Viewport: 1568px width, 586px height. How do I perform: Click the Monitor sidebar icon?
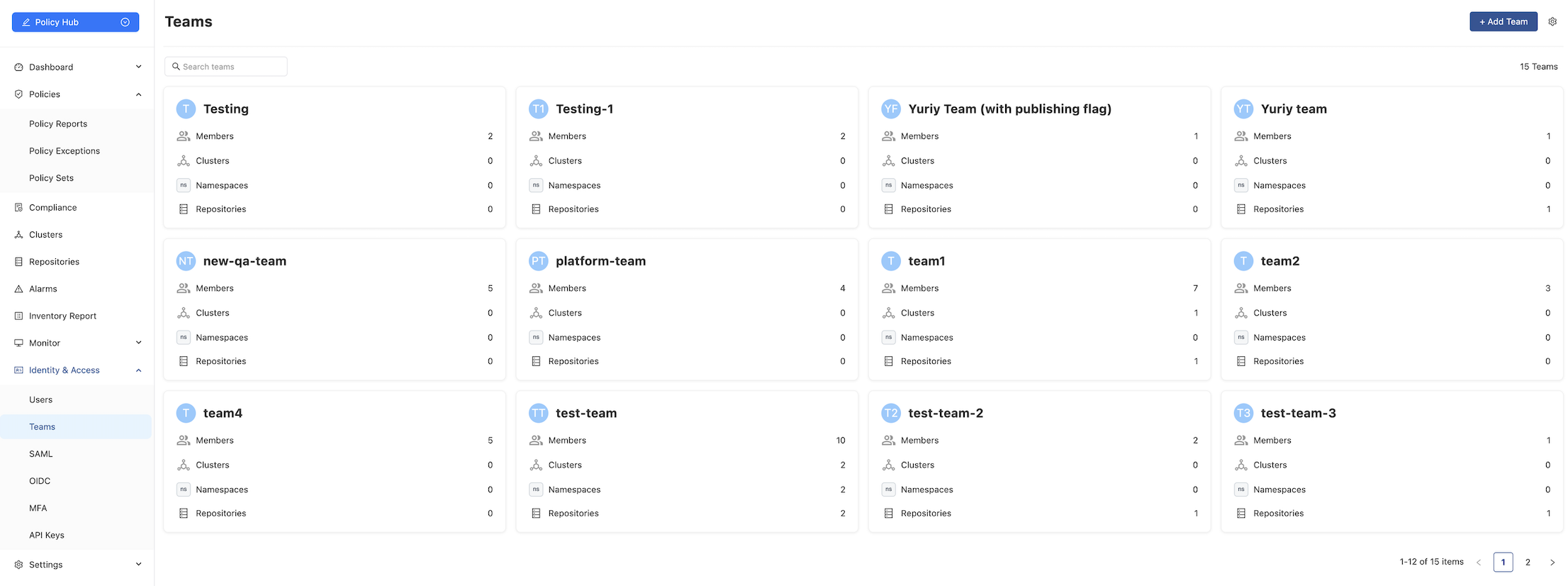pos(18,343)
